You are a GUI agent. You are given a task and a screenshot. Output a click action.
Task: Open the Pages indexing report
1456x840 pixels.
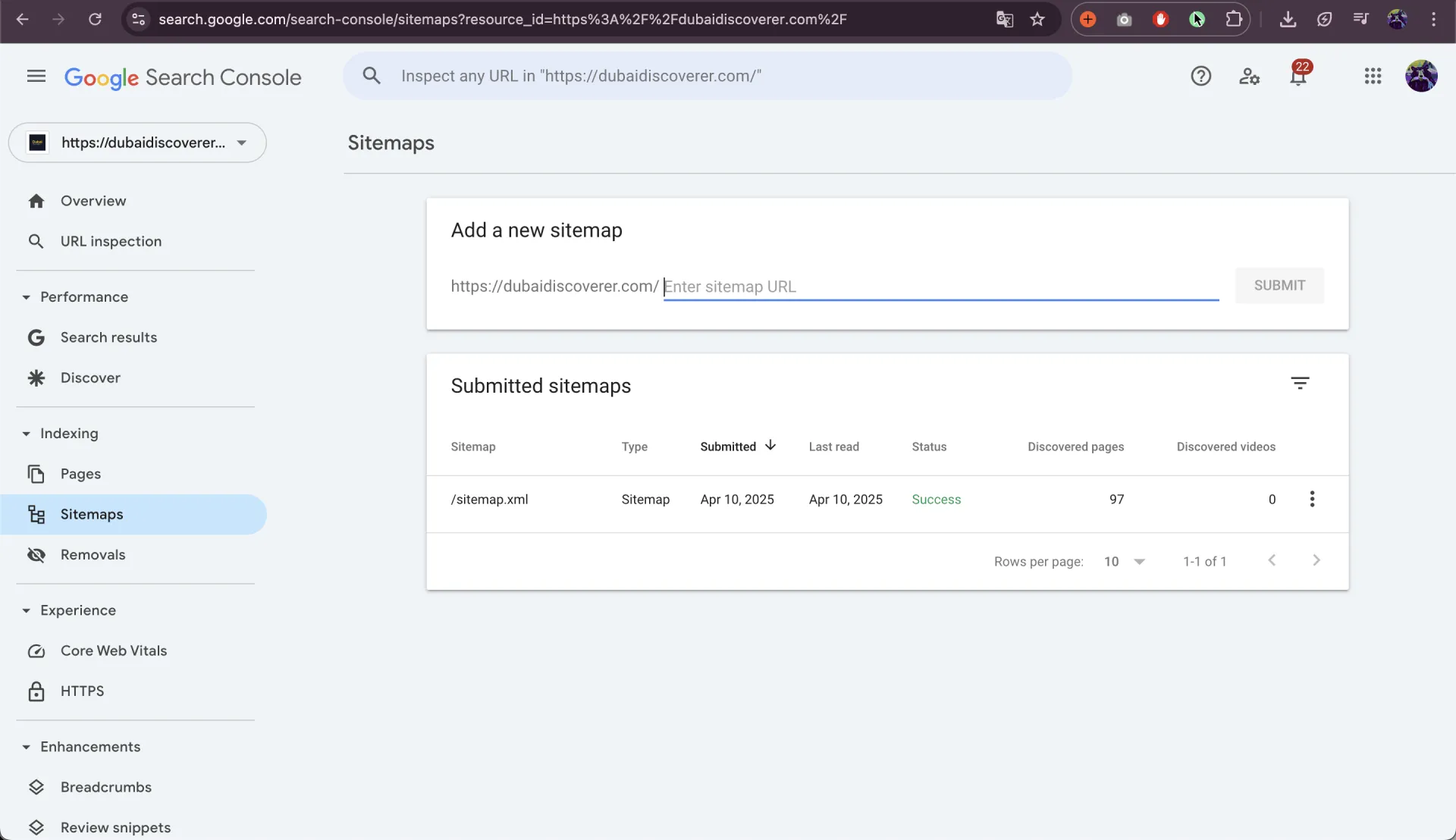point(80,474)
